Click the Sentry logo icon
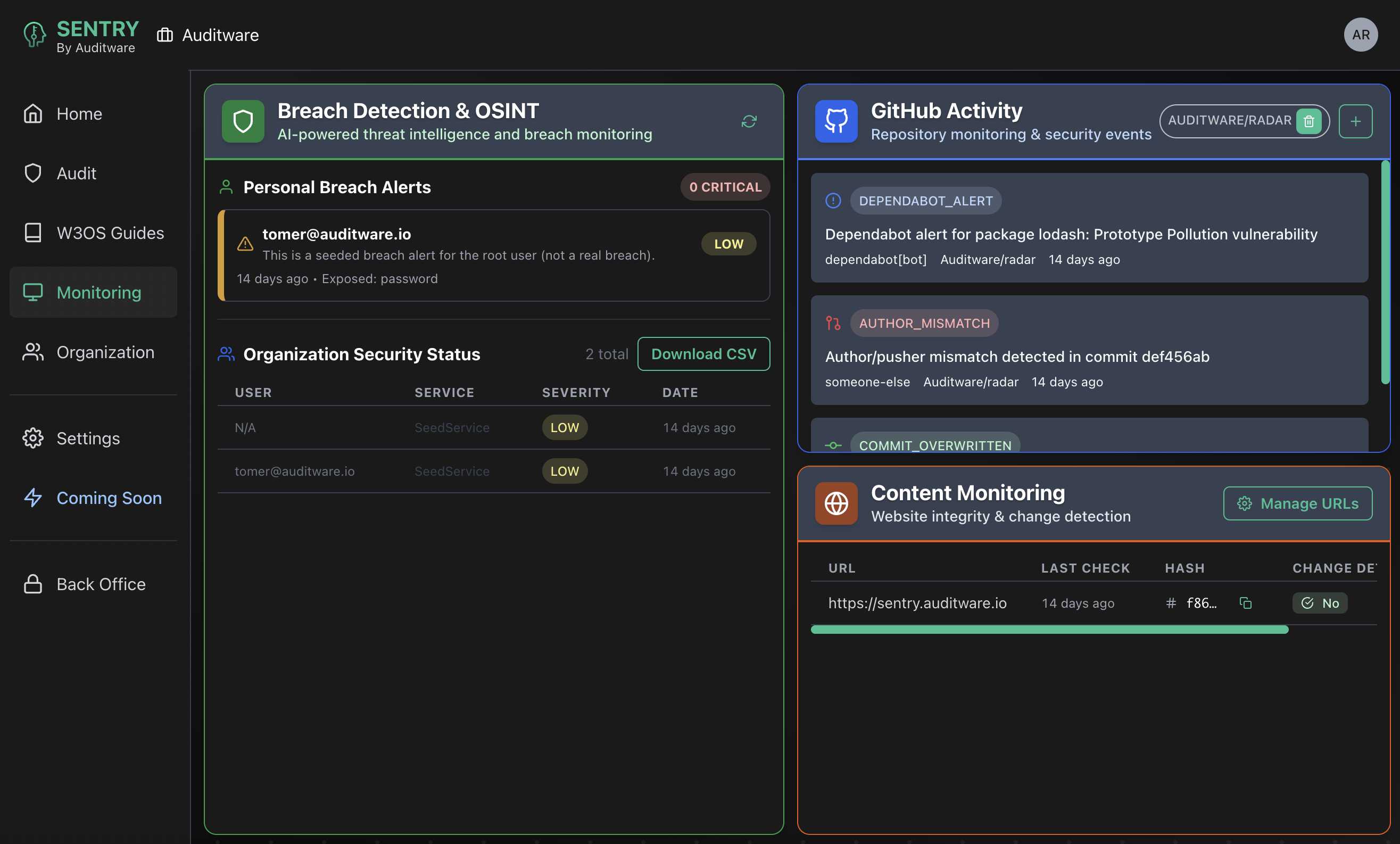This screenshot has height=844, width=1400. coord(34,35)
